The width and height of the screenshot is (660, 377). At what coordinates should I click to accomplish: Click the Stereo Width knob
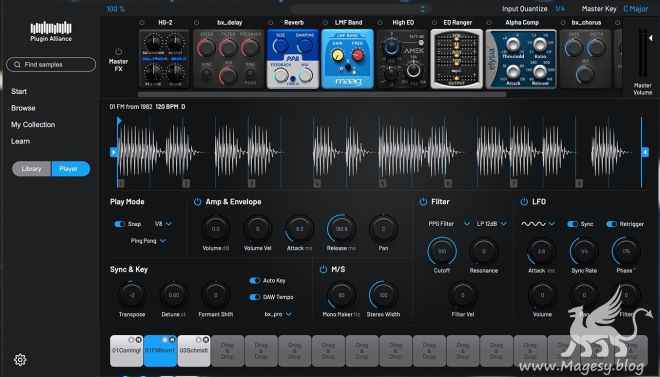[383, 295]
